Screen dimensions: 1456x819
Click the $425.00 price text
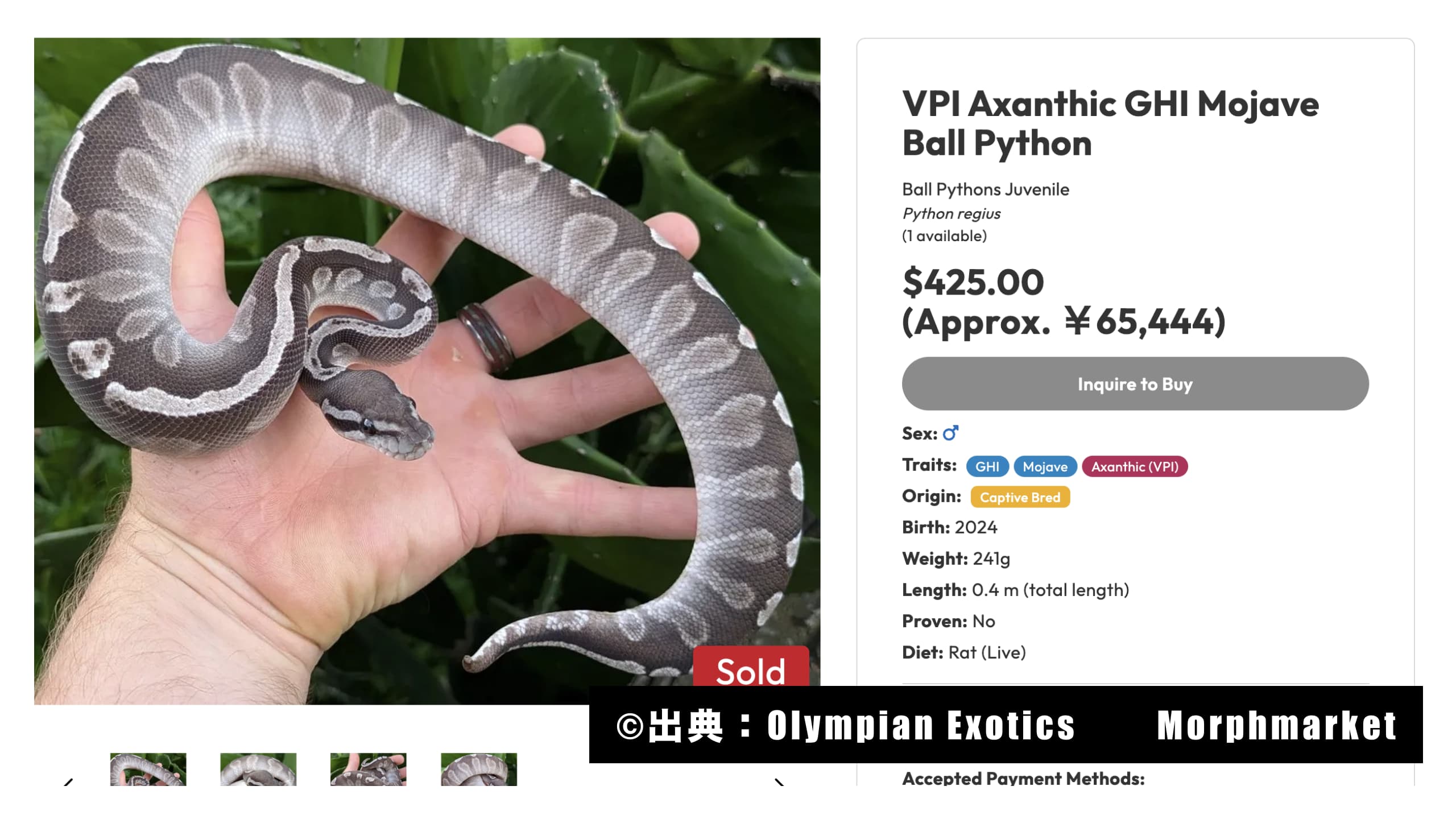tap(973, 282)
